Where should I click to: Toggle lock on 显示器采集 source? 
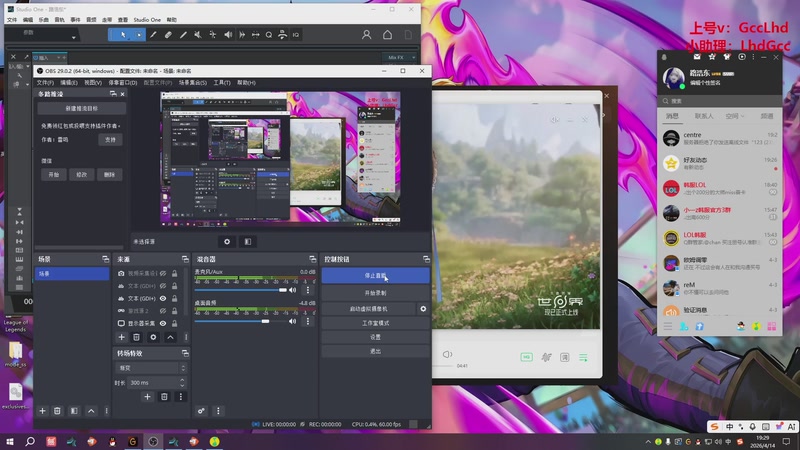175,324
